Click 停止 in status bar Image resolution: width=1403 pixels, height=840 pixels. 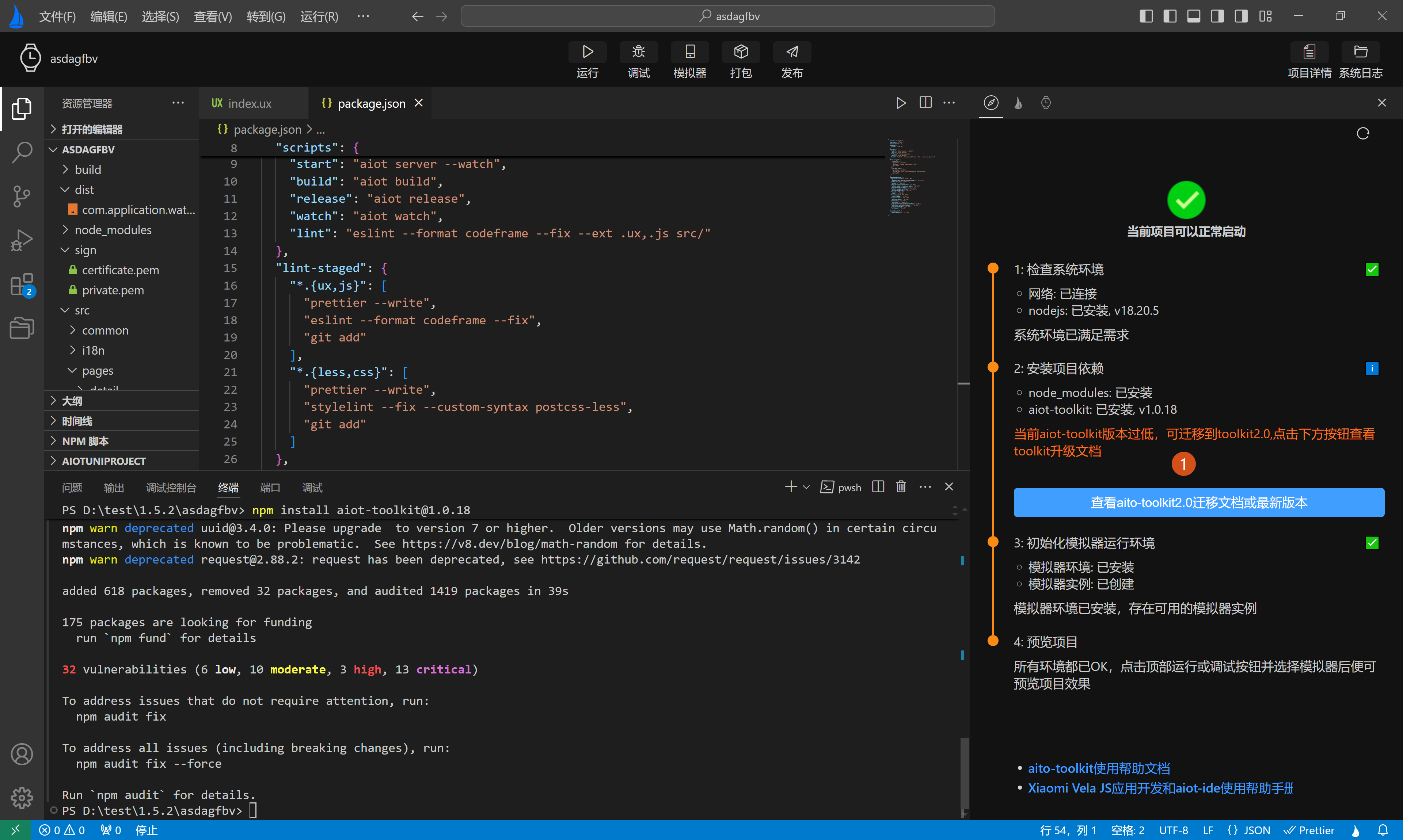point(146,830)
